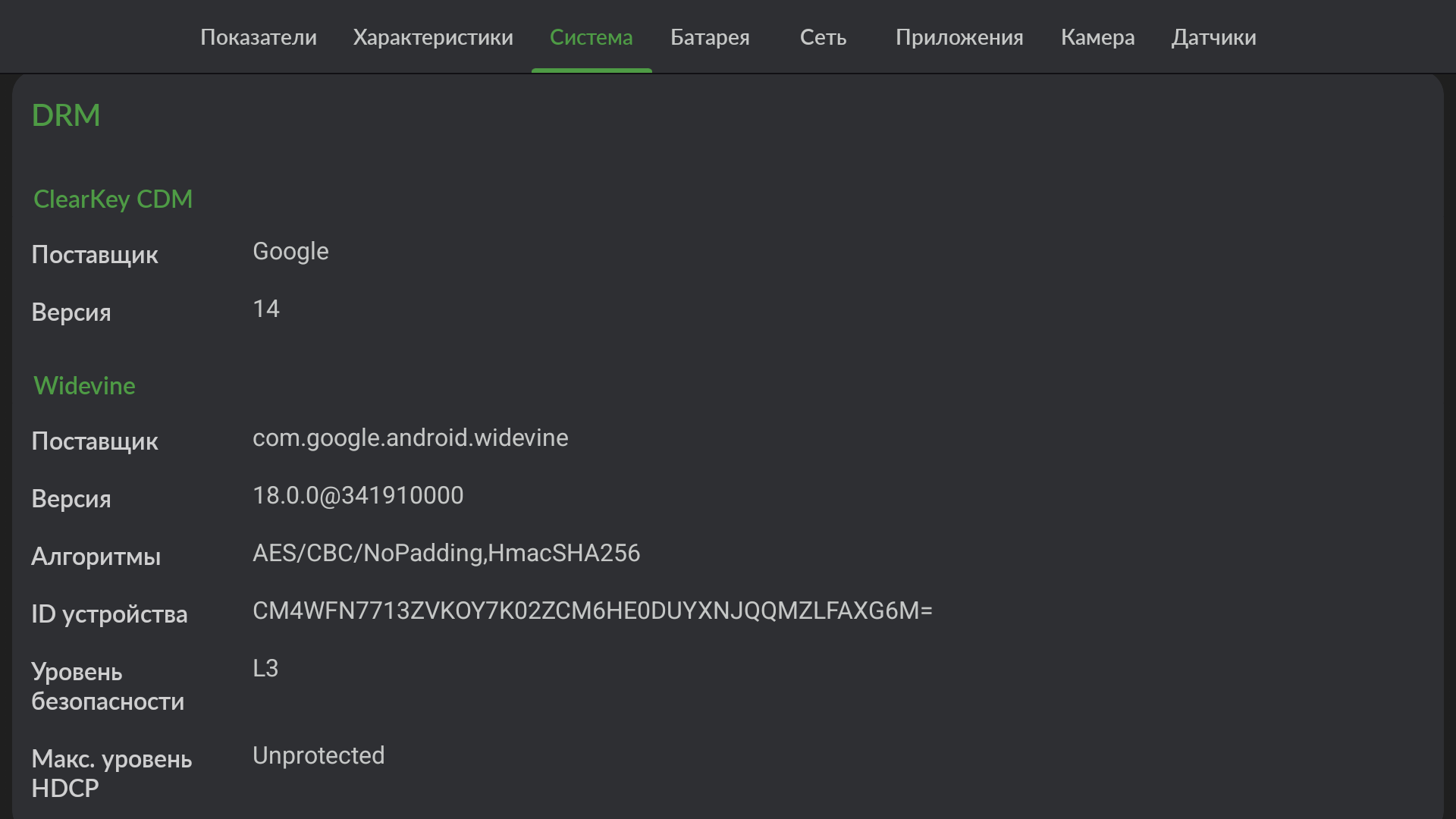Go to the Батарея tab

click(710, 37)
